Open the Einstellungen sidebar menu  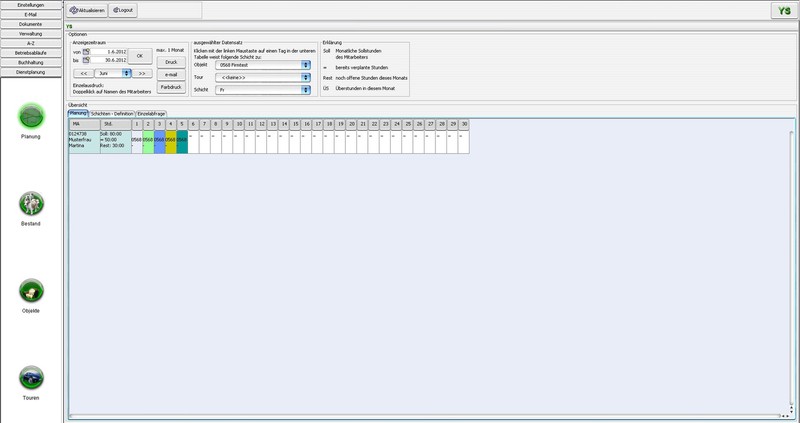tap(31, 5)
